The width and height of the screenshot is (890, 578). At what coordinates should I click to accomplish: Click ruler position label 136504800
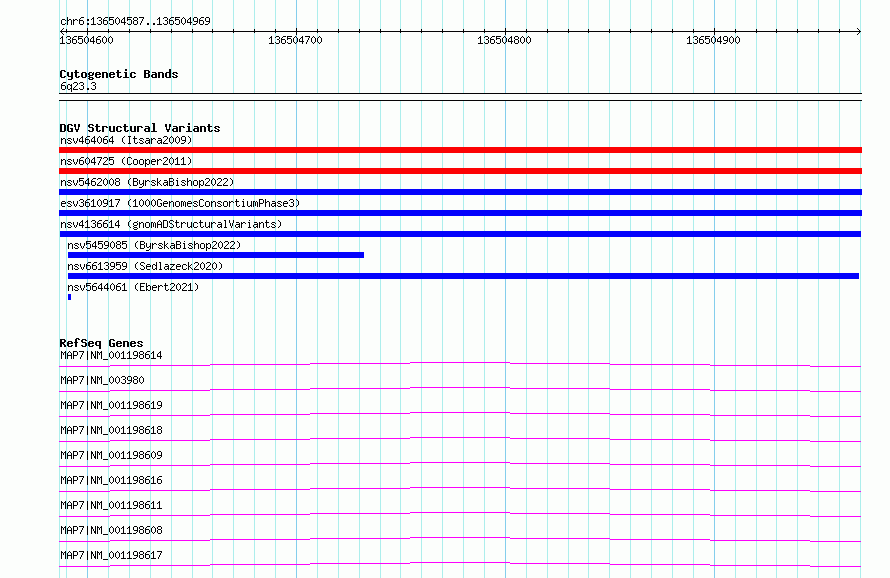coord(504,40)
